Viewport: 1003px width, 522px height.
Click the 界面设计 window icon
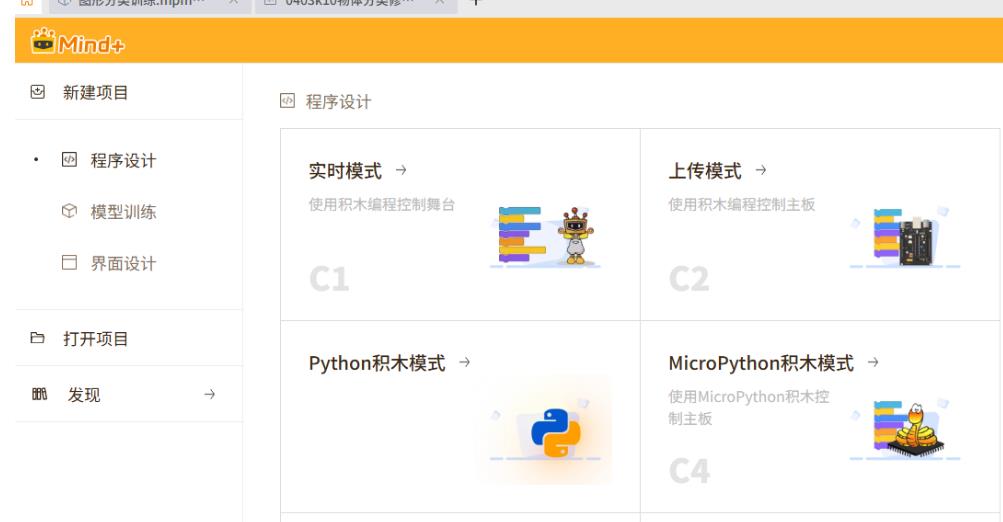tap(69, 262)
